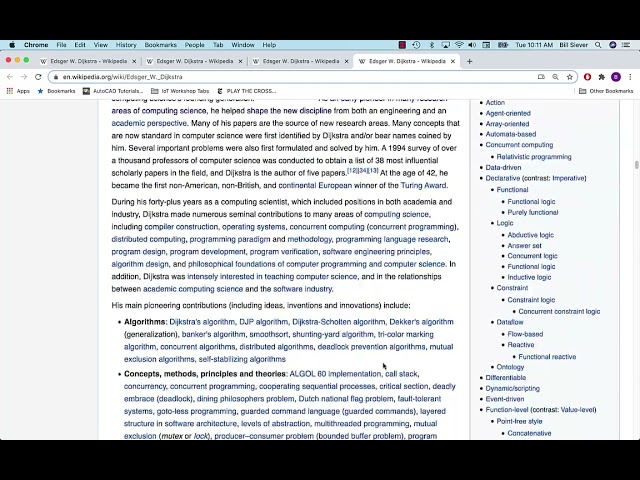
Task: Launch Siri from the menu bar
Action: tap(613, 45)
